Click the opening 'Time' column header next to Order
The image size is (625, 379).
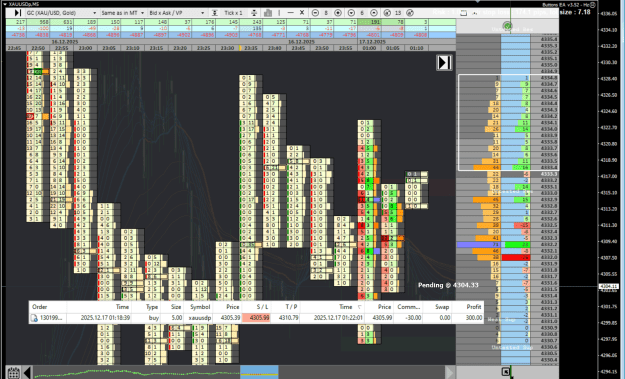click(x=99, y=307)
